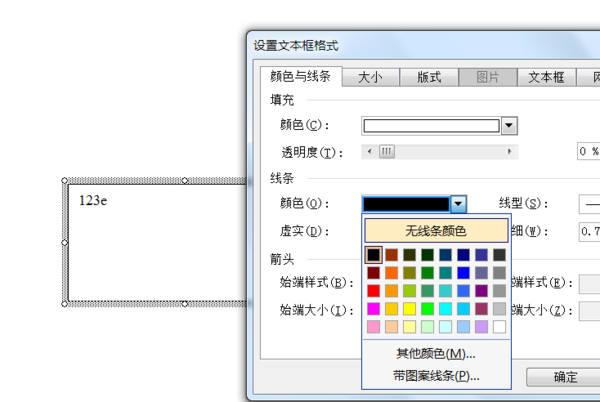Pick the blue-gray swatch in the second row
This screenshot has height=402, width=600.
[x=481, y=273]
